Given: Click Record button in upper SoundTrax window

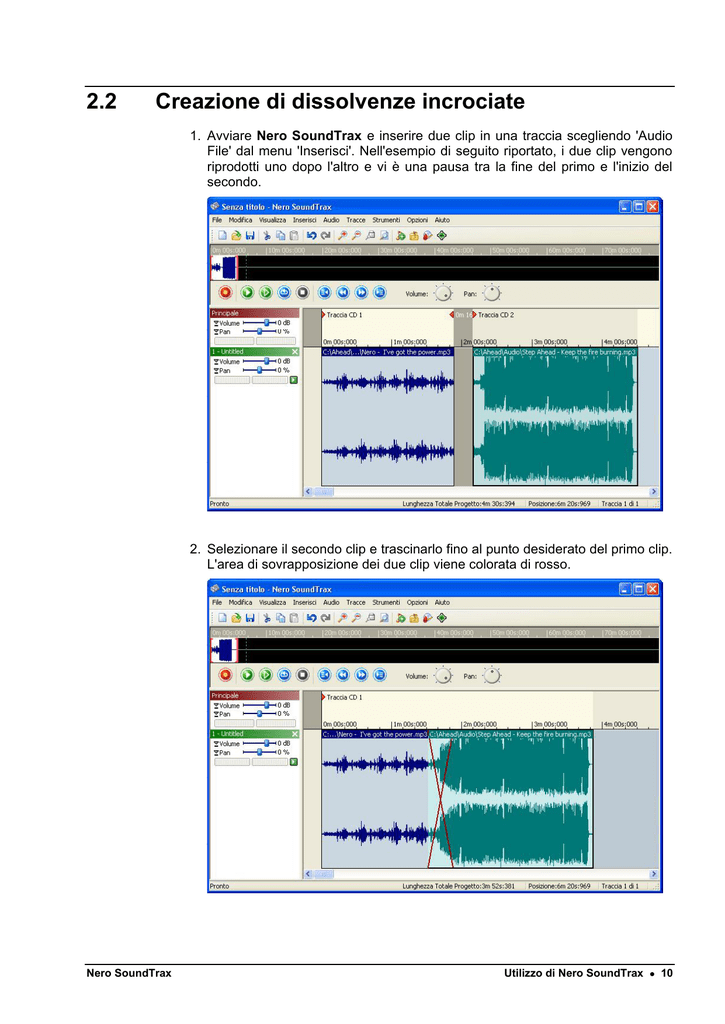Looking at the screenshot, I should [x=225, y=293].
